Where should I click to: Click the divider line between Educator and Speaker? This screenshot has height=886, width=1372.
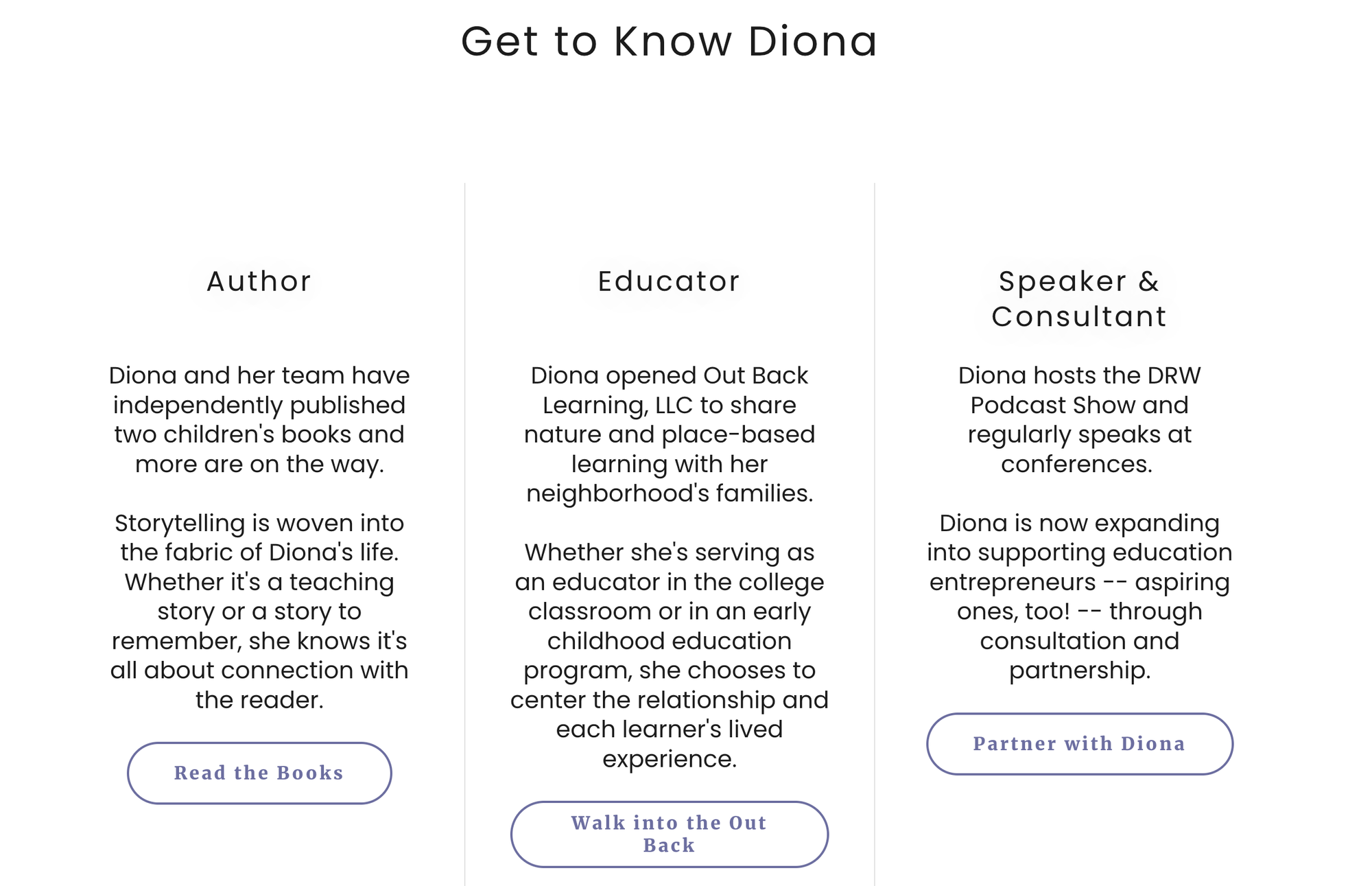point(875,534)
